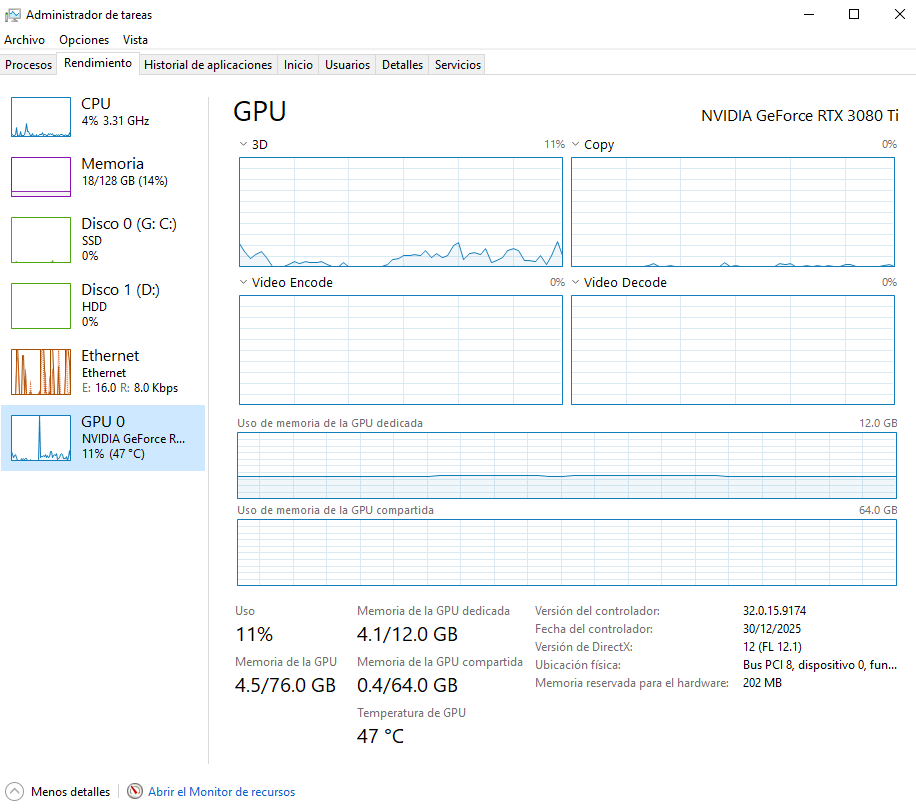Image resolution: width=916 pixels, height=811 pixels.
Task: Click the CPU mini graph thumbnail
Action: [x=41, y=117]
